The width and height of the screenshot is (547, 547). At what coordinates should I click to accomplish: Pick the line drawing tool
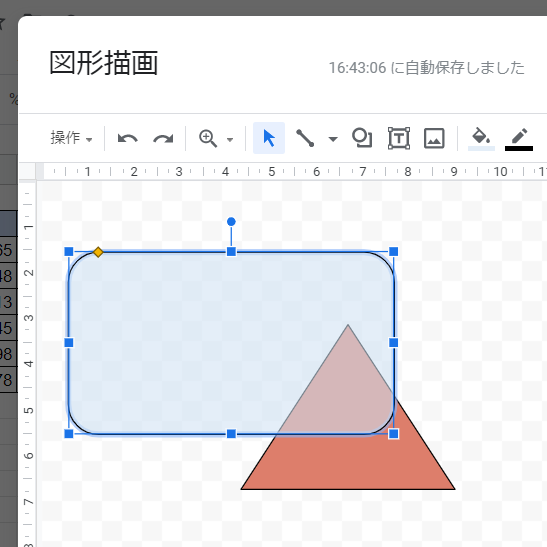[305, 138]
